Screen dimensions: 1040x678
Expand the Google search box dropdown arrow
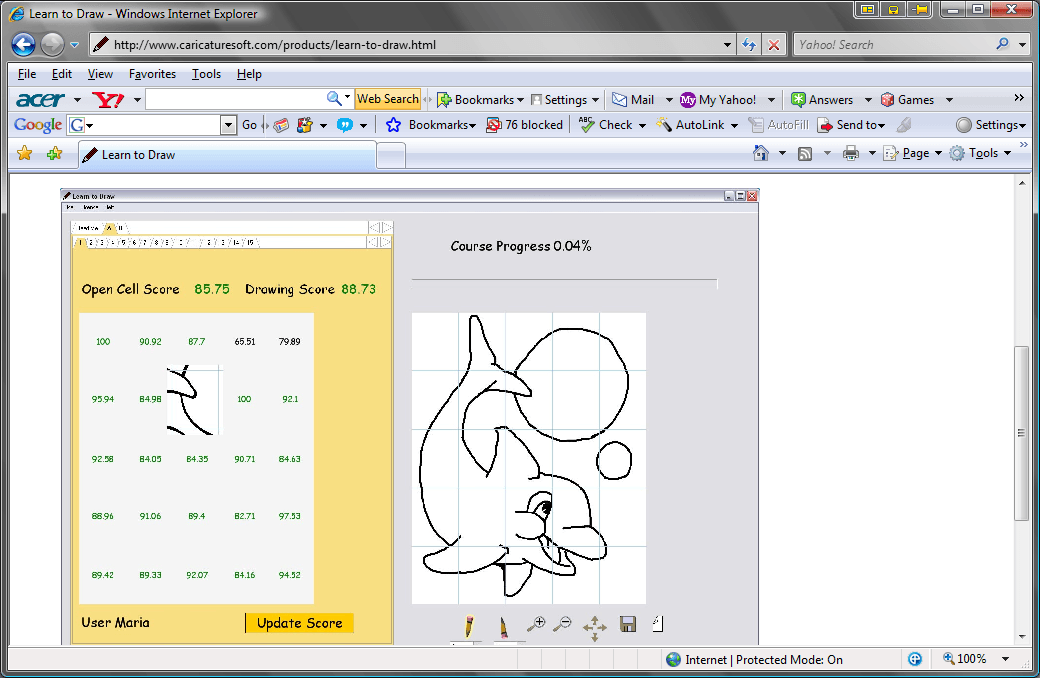point(228,125)
